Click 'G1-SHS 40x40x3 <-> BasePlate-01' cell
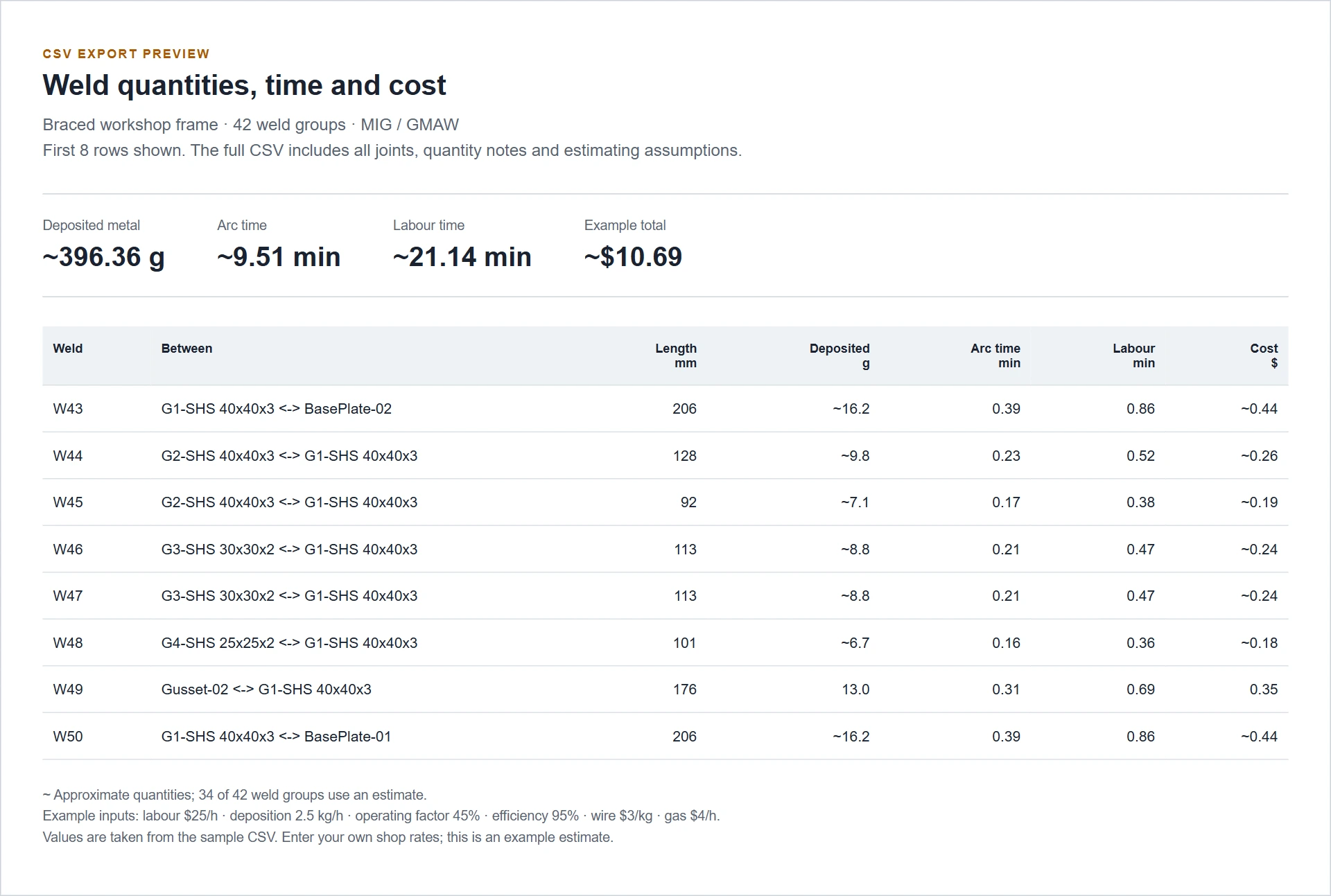Viewport: 1331px width, 896px height. click(277, 737)
